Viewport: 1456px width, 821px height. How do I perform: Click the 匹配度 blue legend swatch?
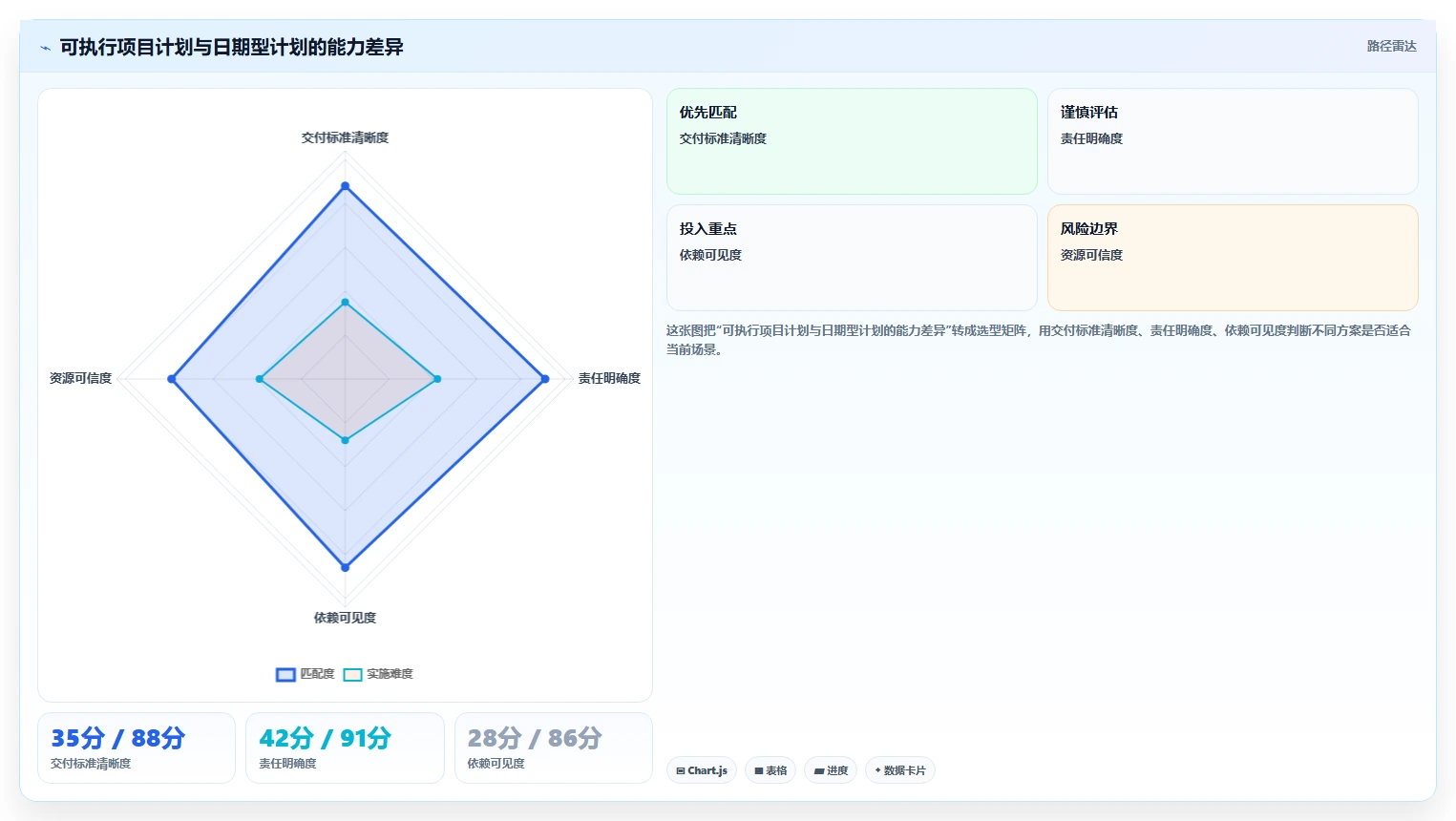coord(285,675)
